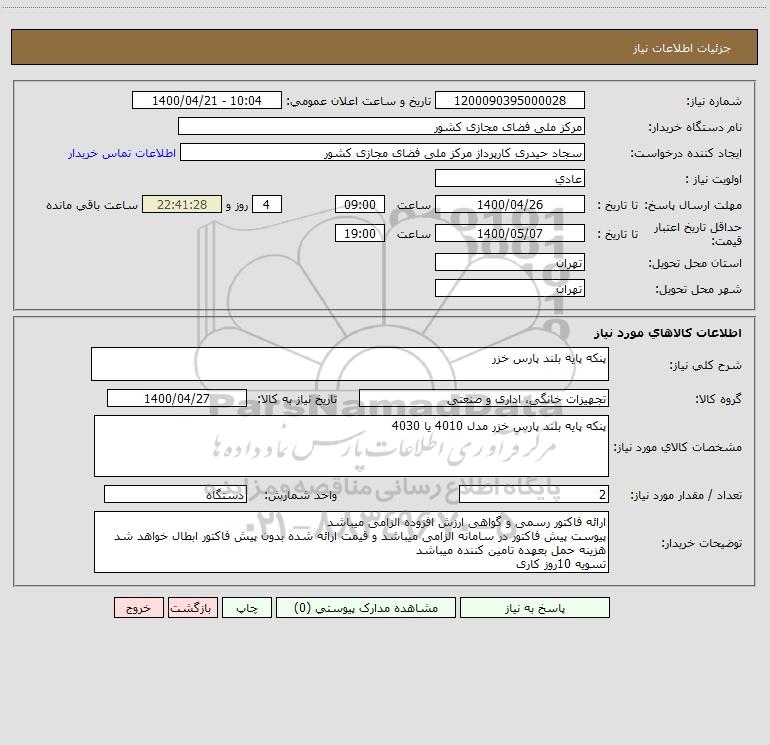Click section title 'اطلاعات کالاهای مورد نیاز'
770x745 pixels.
coord(667,333)
